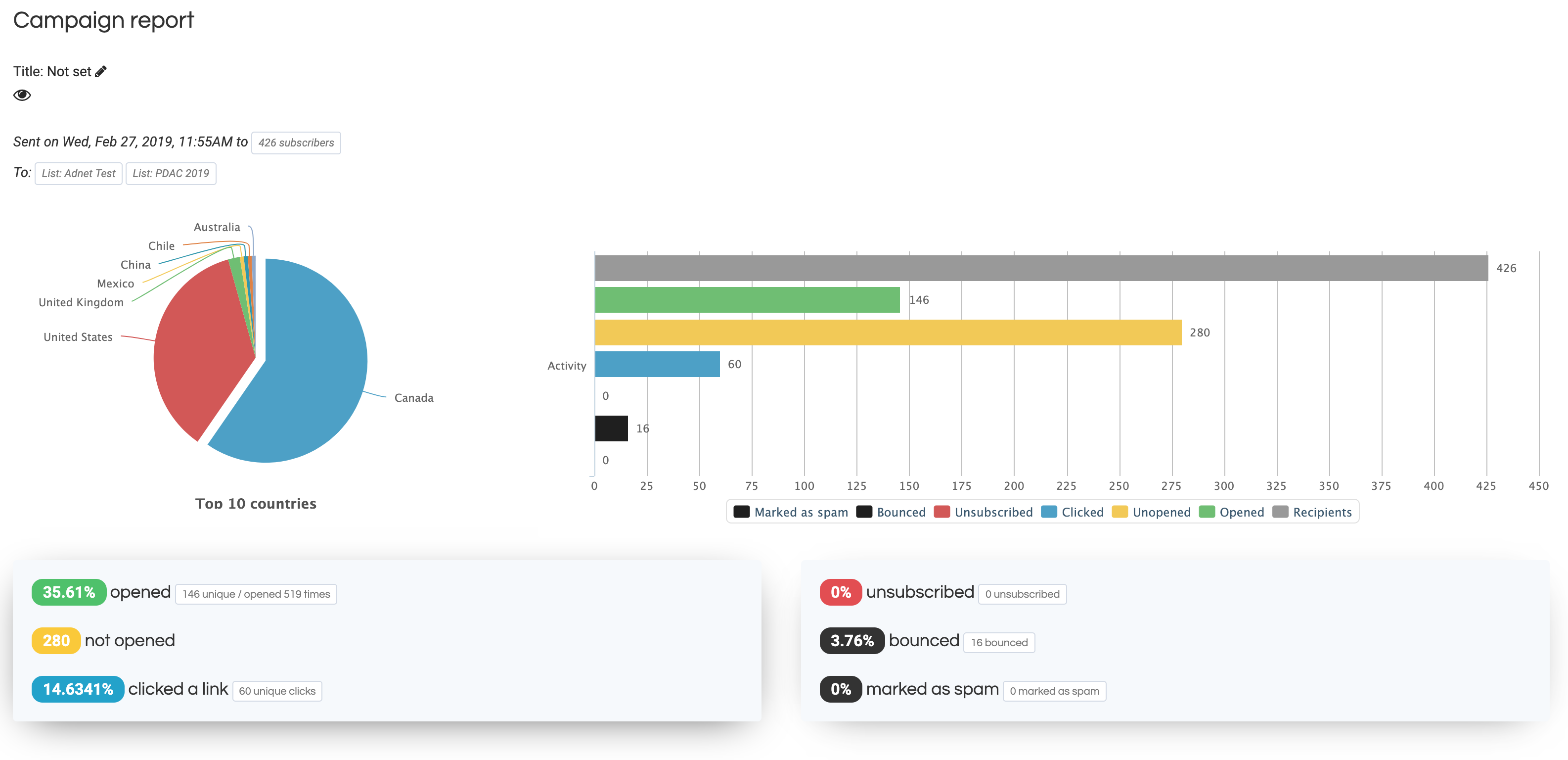The image size is (1568, 760).
Task: Click the blue Clicked bar showing 60
Action: 657,364
